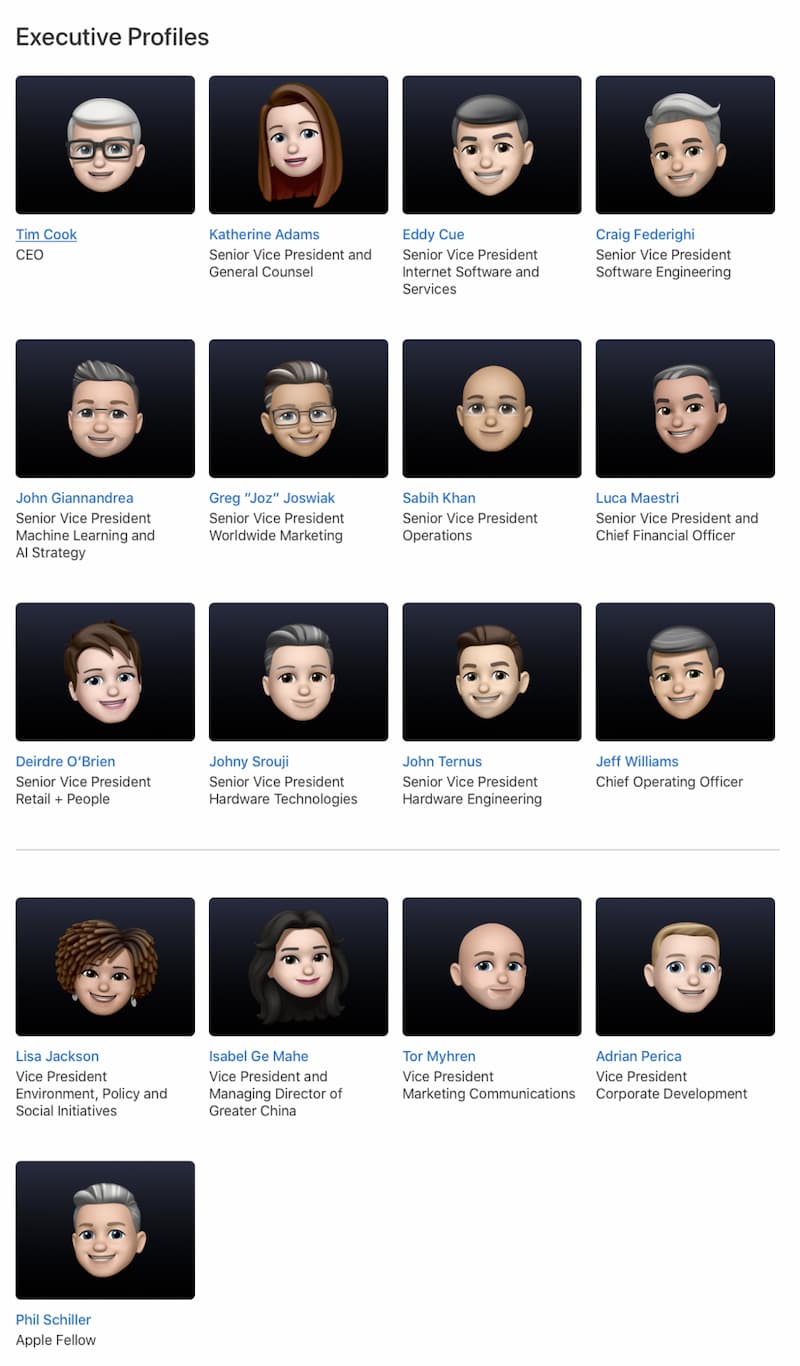
Task: Open the Tim Cook profile link
Action: (46, 235)
